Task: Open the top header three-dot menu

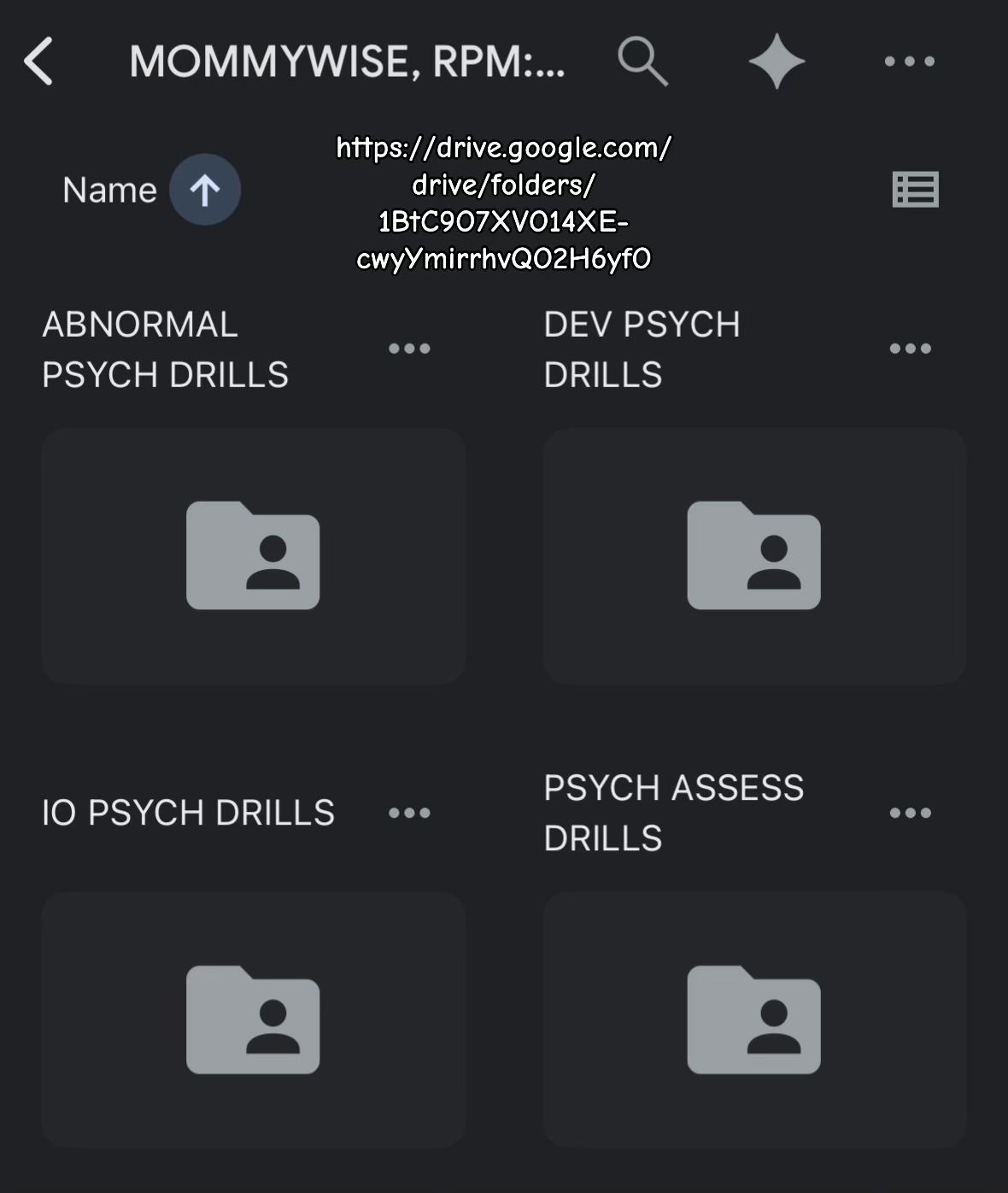Action: (910, 62)
